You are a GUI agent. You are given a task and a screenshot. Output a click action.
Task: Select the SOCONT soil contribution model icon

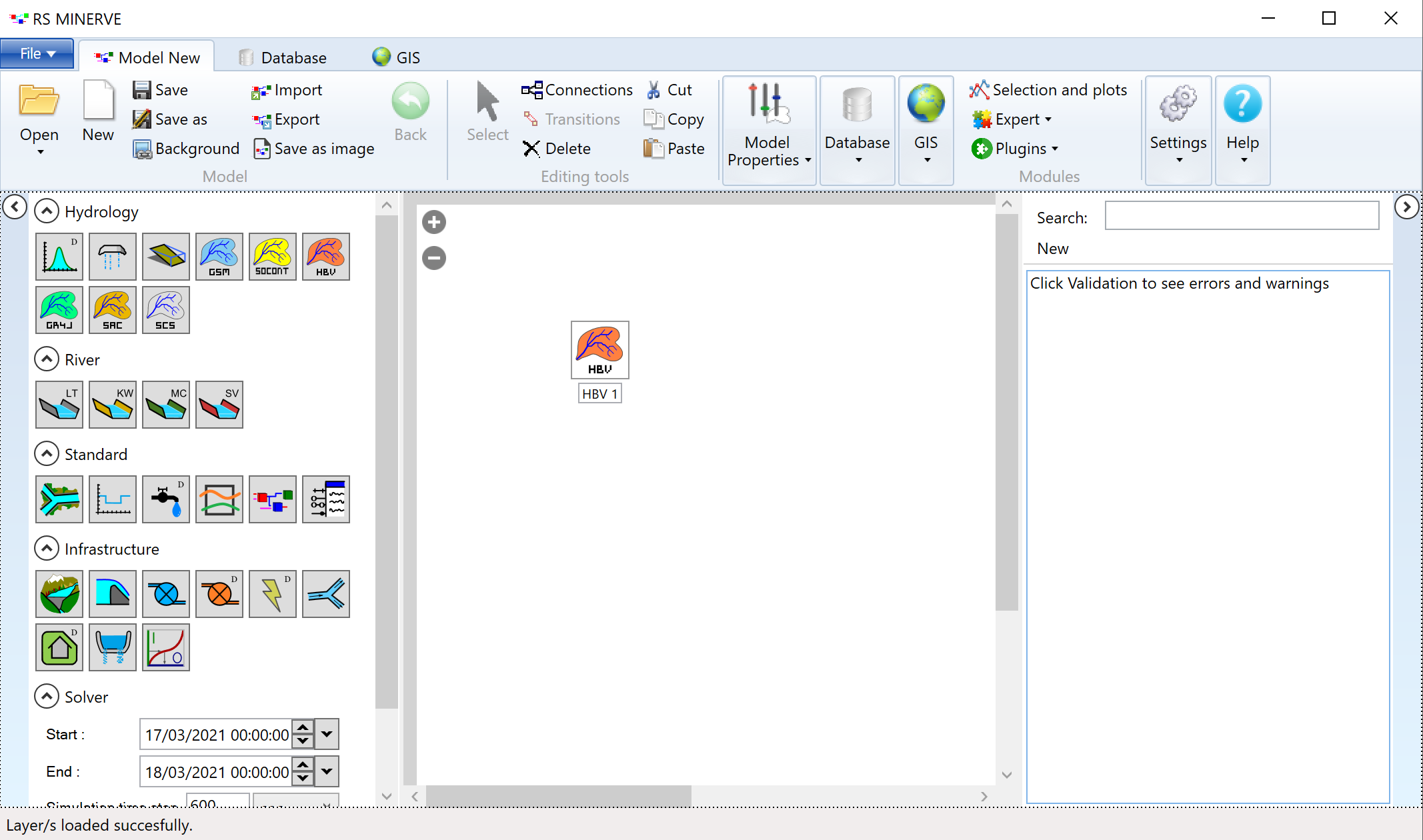273,255
